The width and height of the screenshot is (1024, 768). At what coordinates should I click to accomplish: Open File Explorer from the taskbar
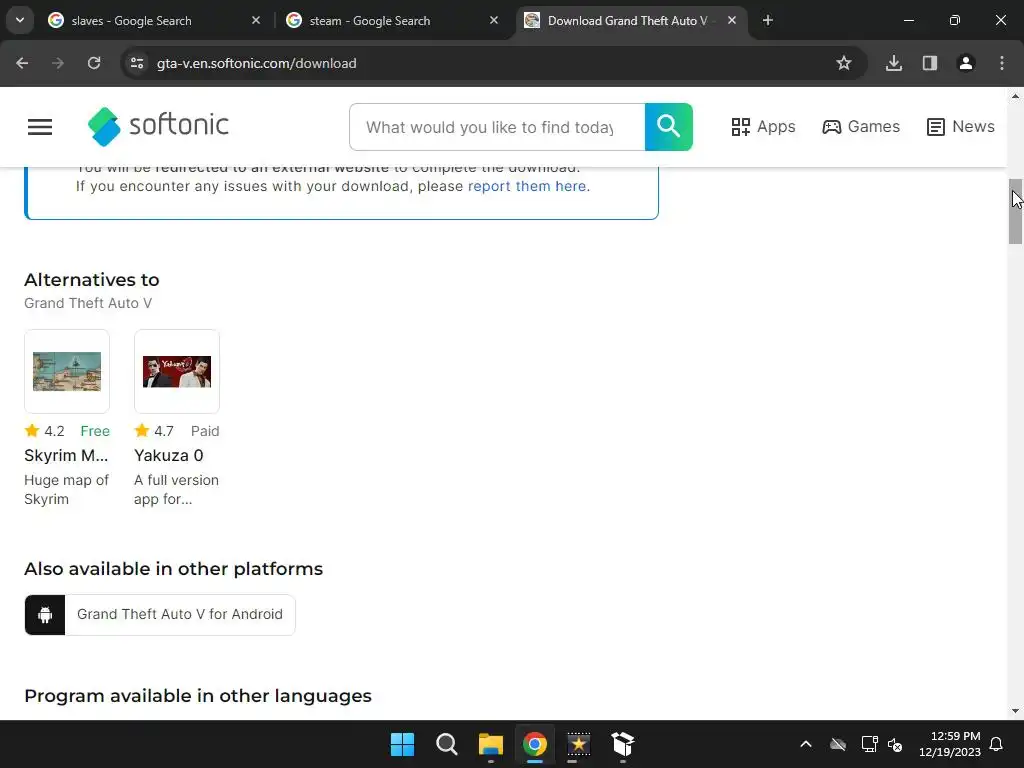[x=491, y=744]
